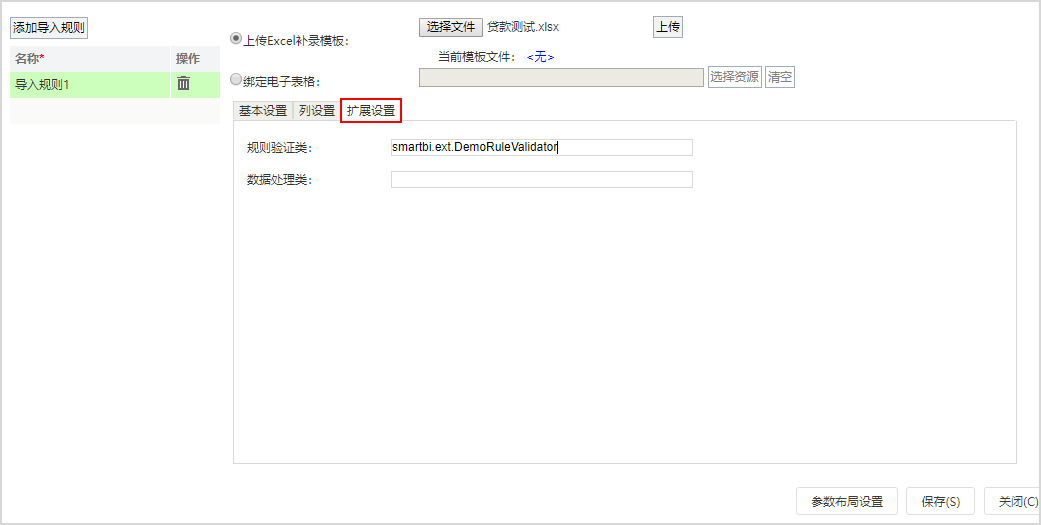Open the <无> current template link
The height and width of the screenshot is (525, 1041).
540,57
